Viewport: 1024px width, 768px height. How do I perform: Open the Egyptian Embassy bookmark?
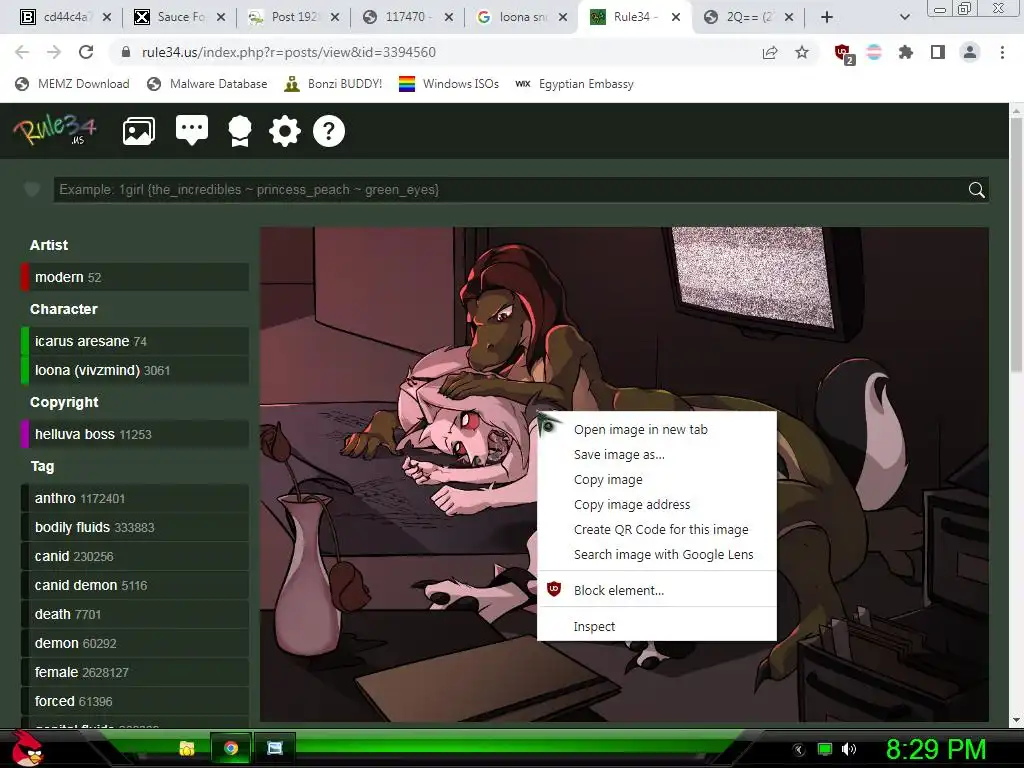click(x=575, y=84)
